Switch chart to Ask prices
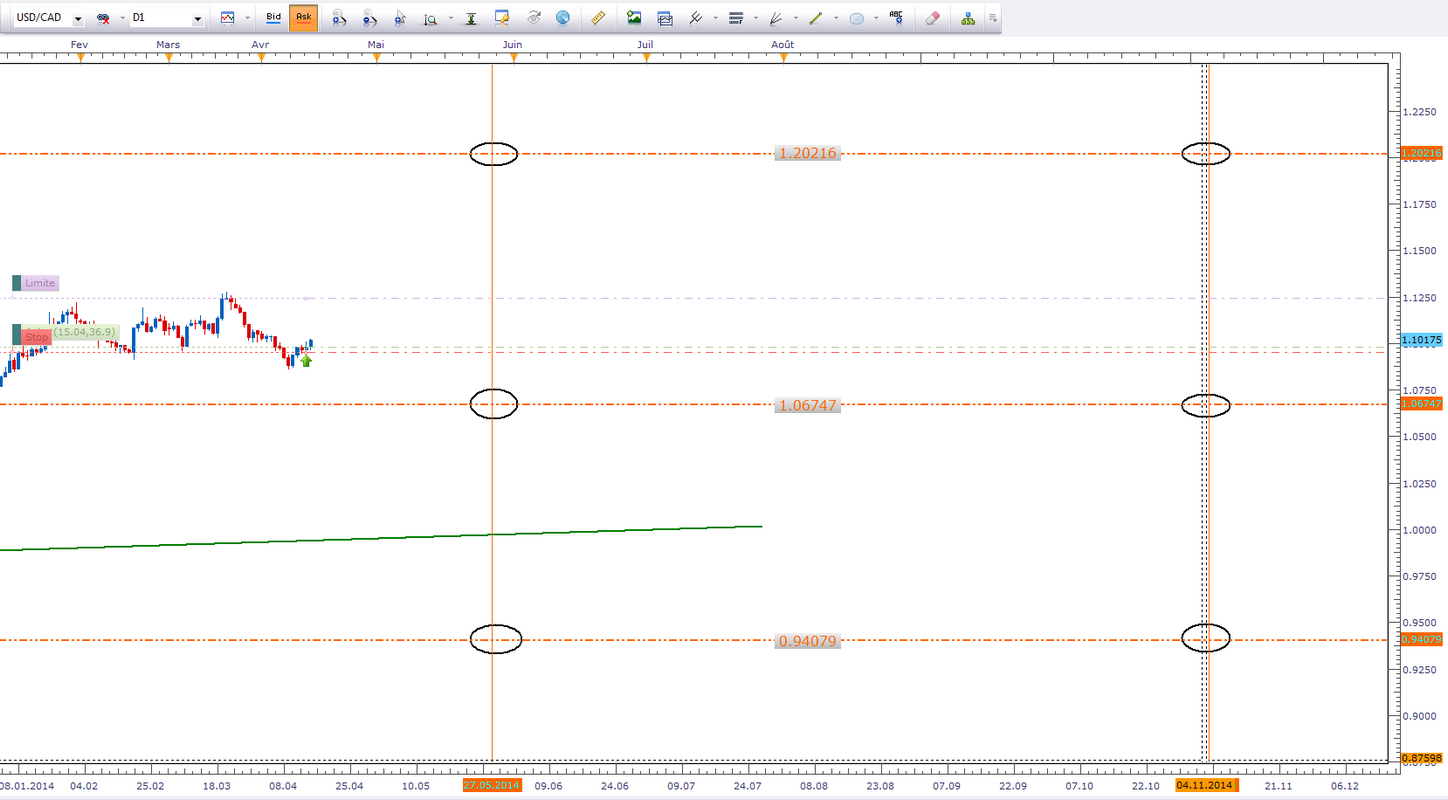The height and width of the screenshot is (800, 1448). point(304,17)
